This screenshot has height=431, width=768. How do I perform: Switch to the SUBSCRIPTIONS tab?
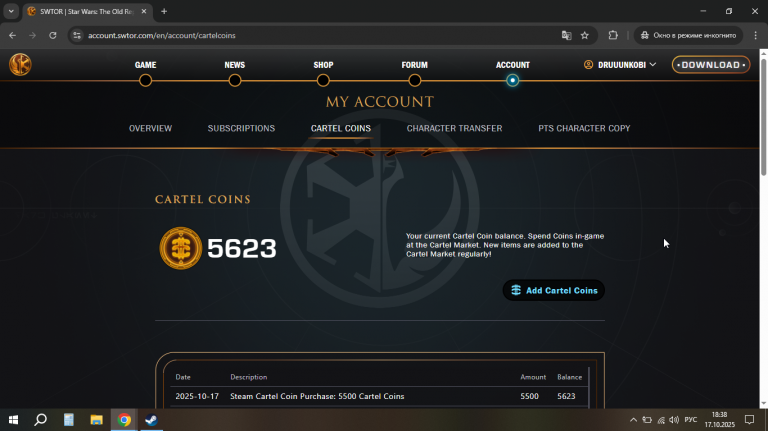[241, 128]
